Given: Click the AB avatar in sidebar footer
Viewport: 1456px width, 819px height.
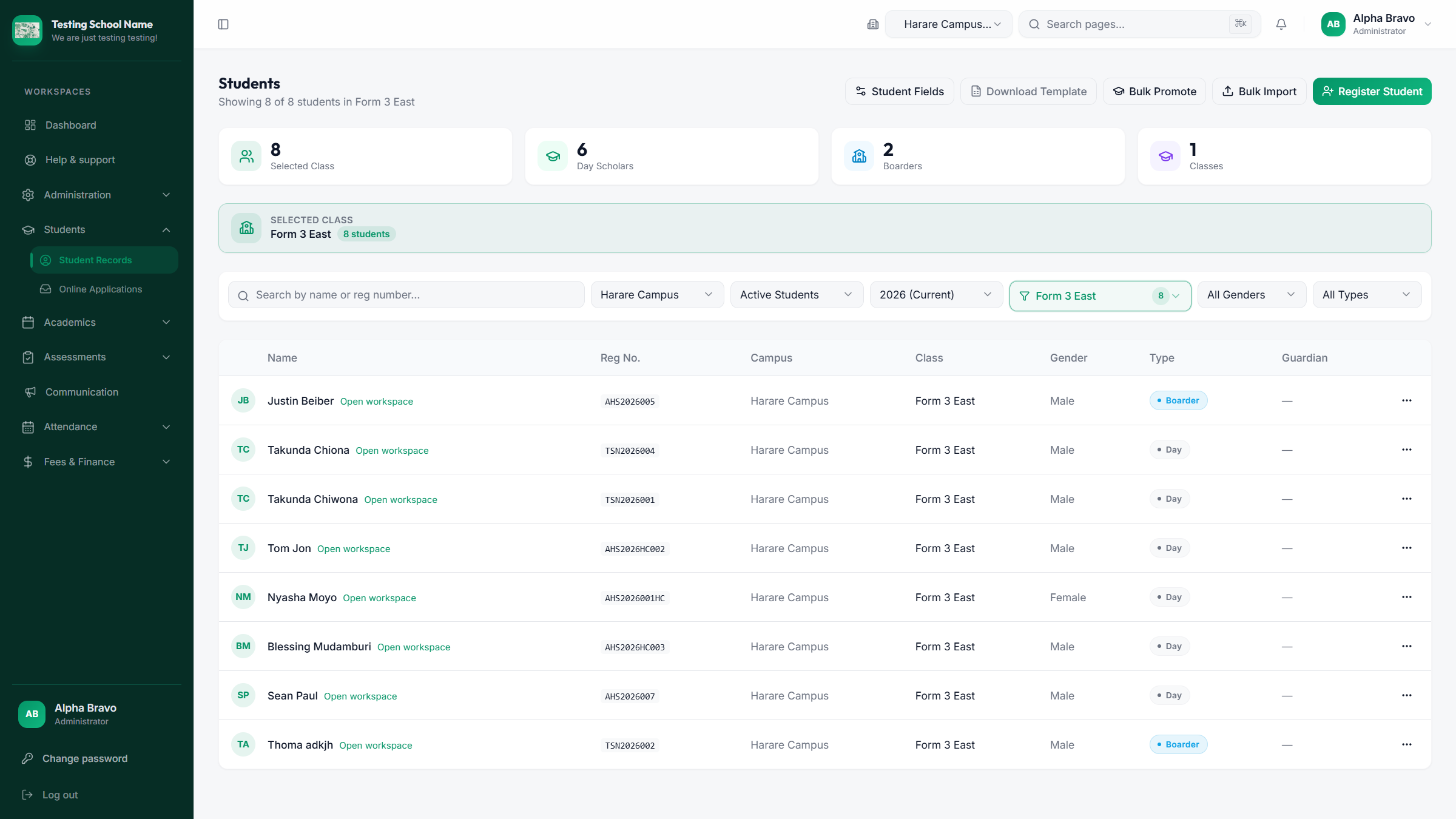Looking at the screenshot, I should tap(32, 714).
